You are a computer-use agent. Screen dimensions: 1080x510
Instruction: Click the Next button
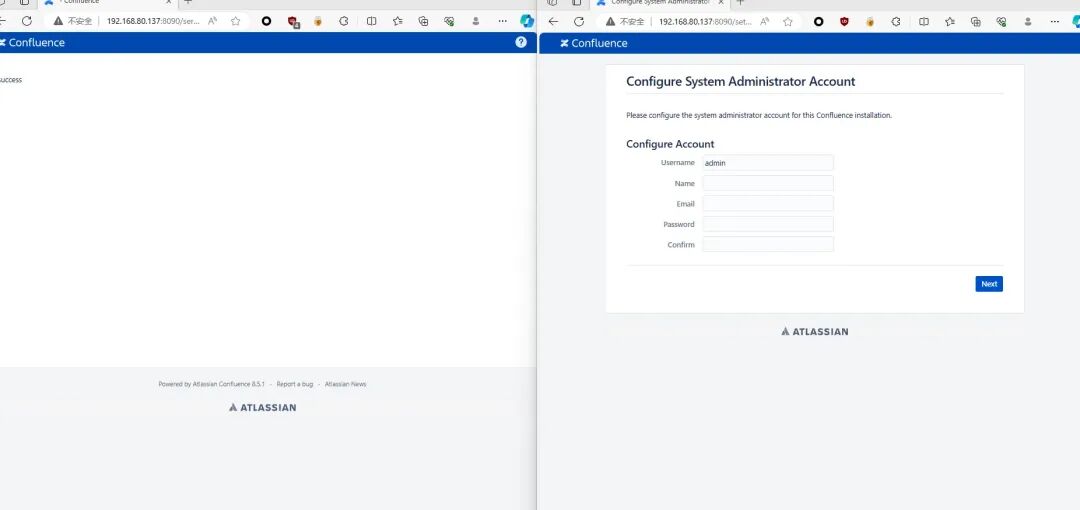coord(989,284)
